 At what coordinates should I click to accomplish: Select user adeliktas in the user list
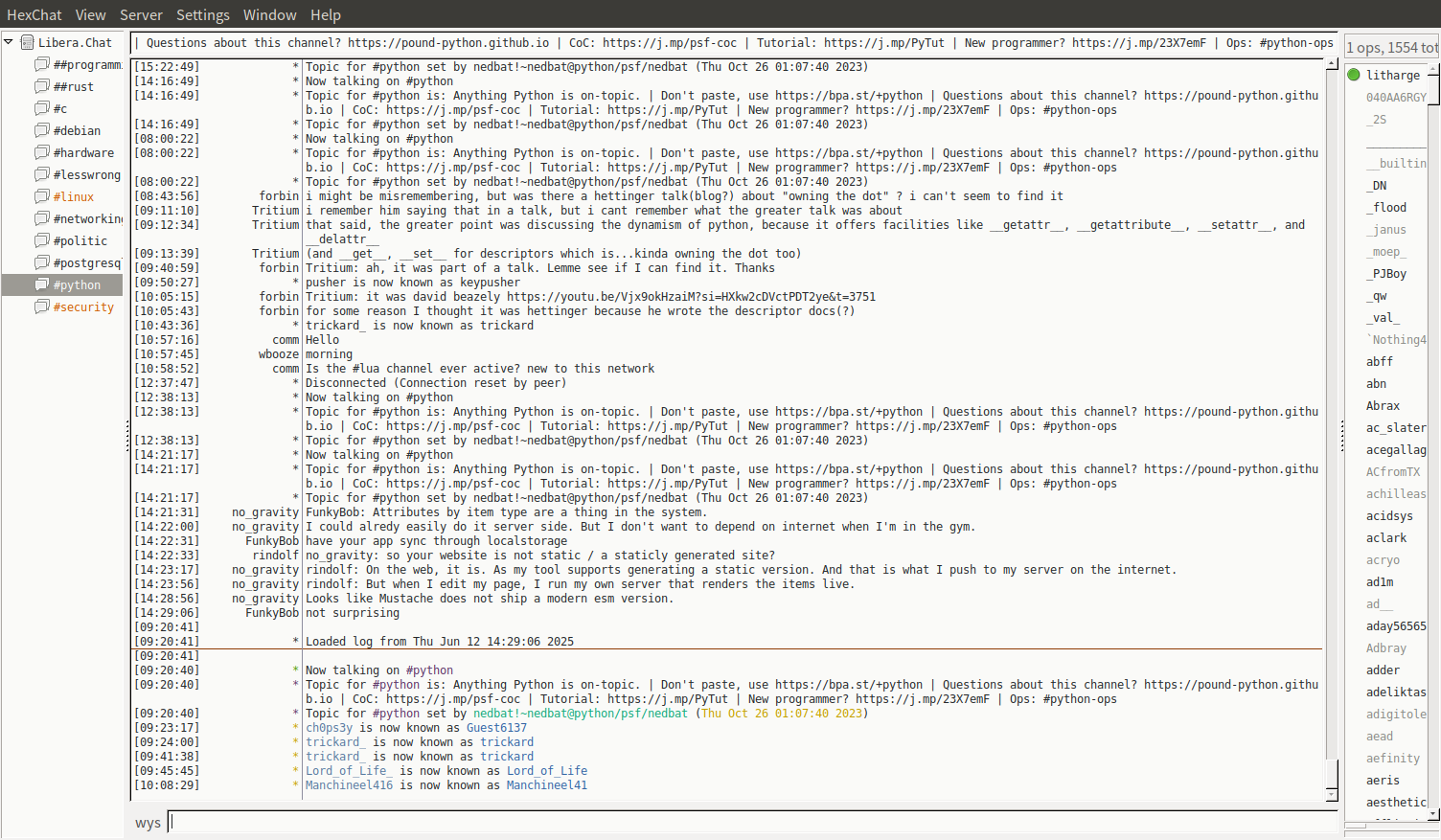coord(1396,692)
